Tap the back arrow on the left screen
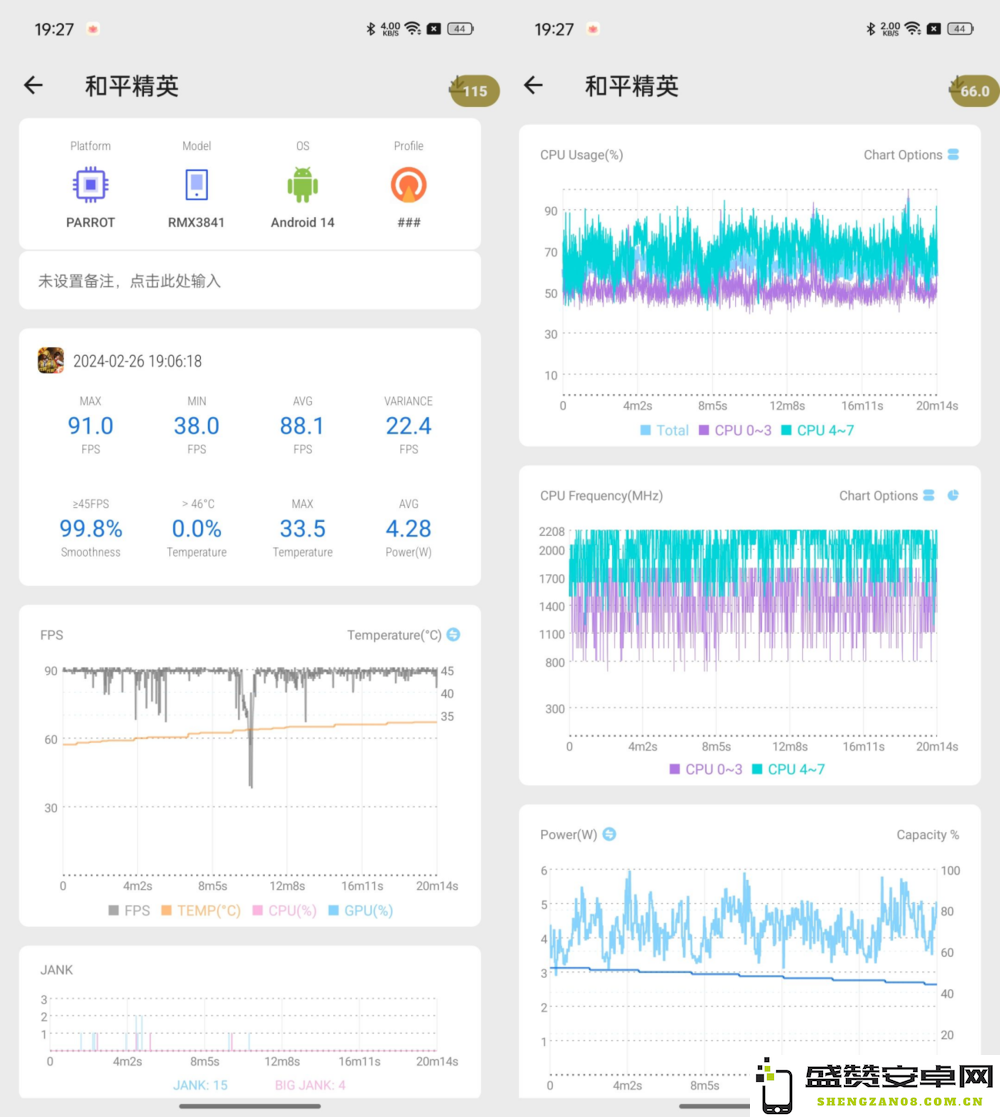This screenshot has height=1117, width=1000. (33, 85)
